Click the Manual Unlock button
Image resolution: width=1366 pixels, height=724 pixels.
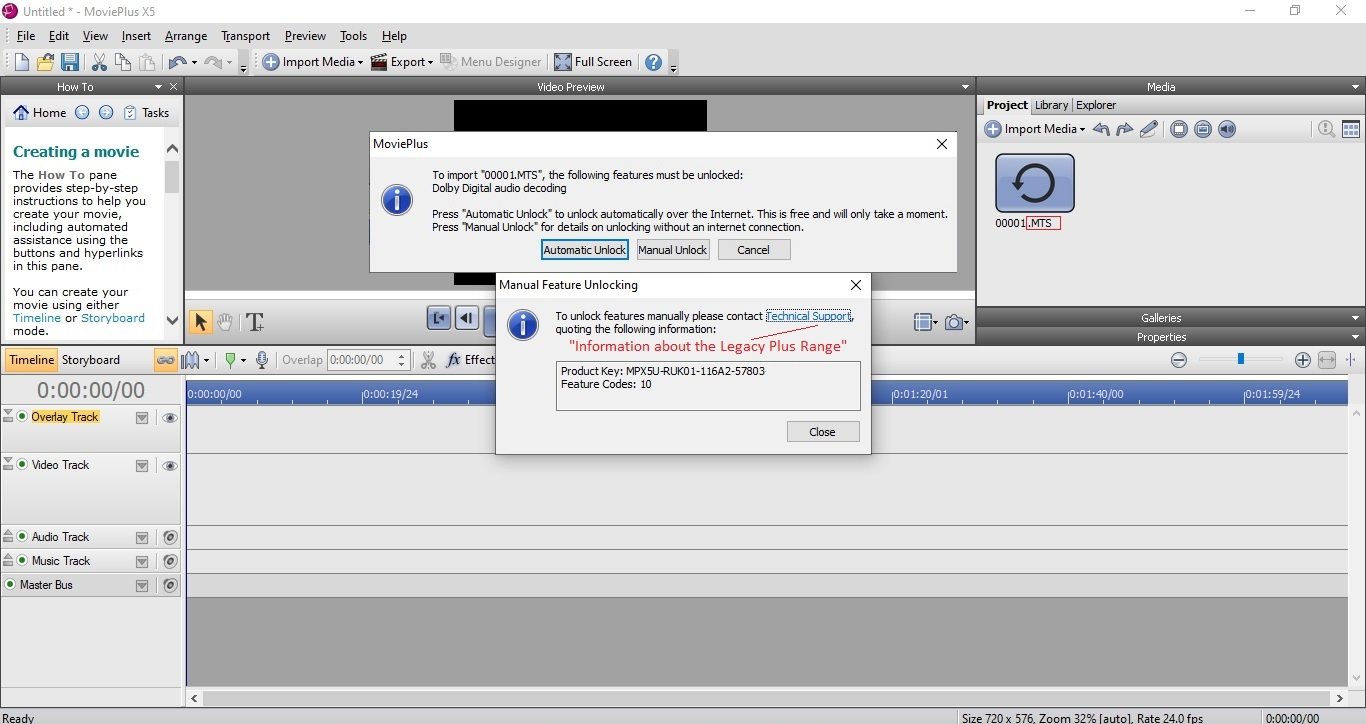pyautogui.click(x=673, y=250)
